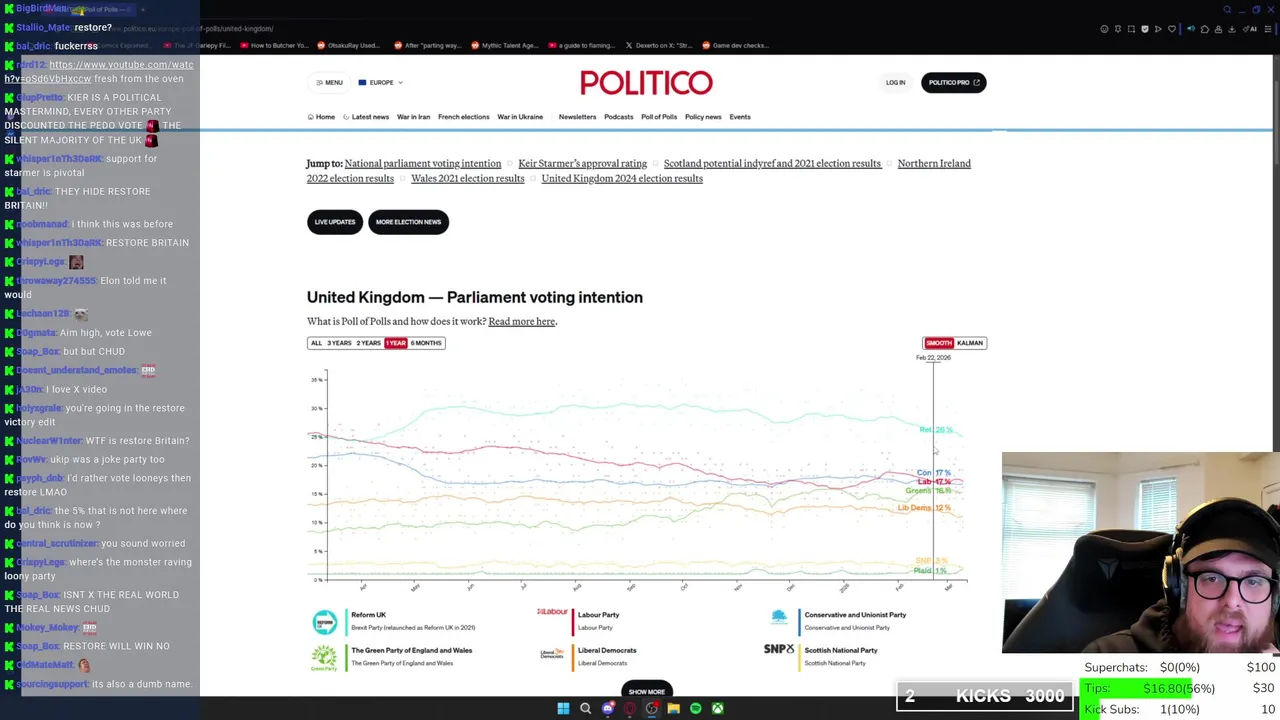Open Poll of Polls nav item
1280x720 pixels.
point(659,117)
